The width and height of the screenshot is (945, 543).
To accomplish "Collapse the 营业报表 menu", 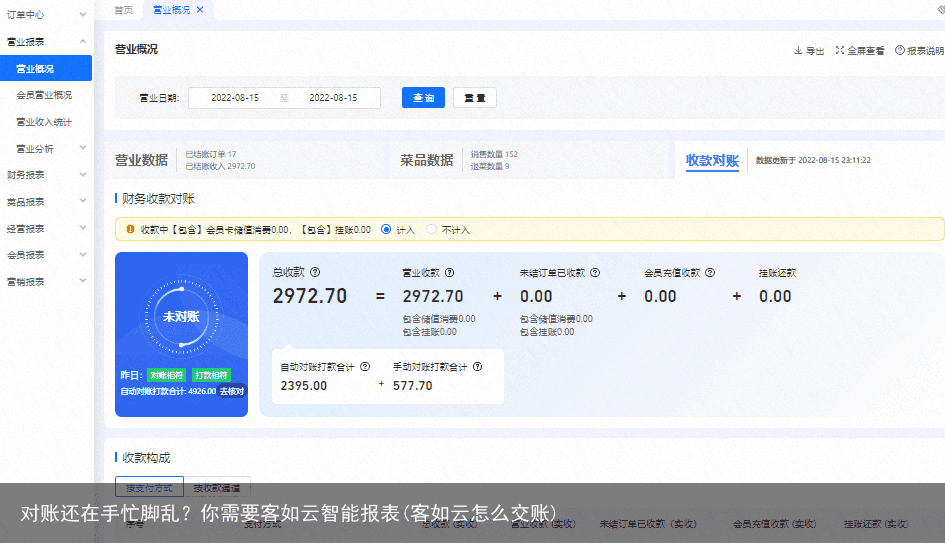I will coord(83,42).
